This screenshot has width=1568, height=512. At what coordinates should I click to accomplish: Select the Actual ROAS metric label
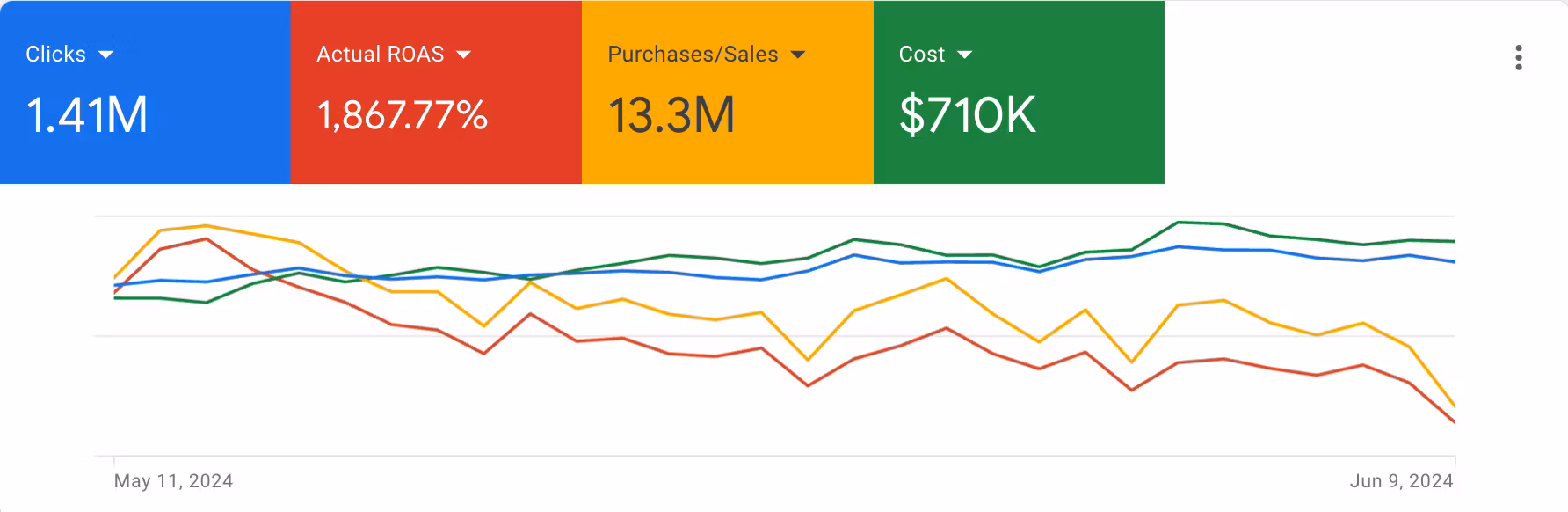380,55
